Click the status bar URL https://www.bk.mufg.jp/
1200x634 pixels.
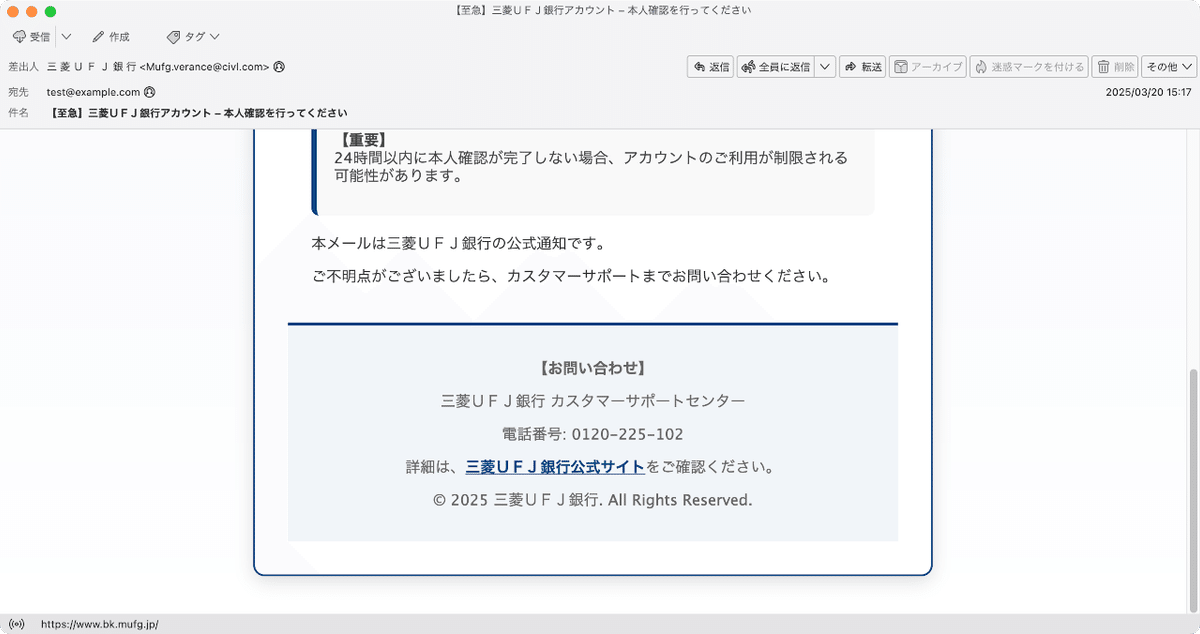99,624
